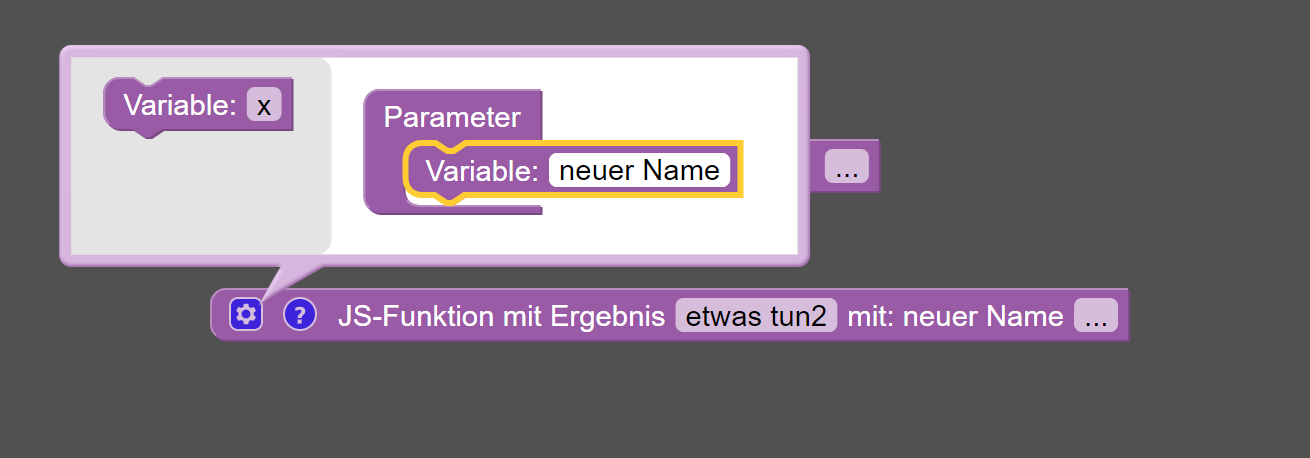
Task: Click the "Variable:" label on the flyout block
Action: click(180, 105)
